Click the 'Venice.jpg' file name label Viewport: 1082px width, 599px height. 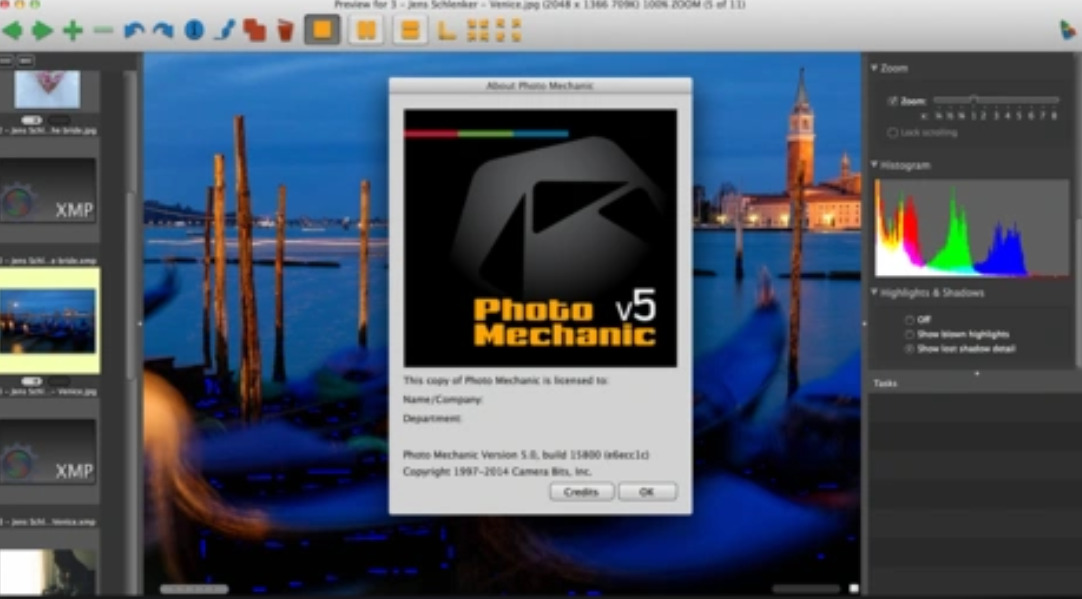(x=48, y=391)
